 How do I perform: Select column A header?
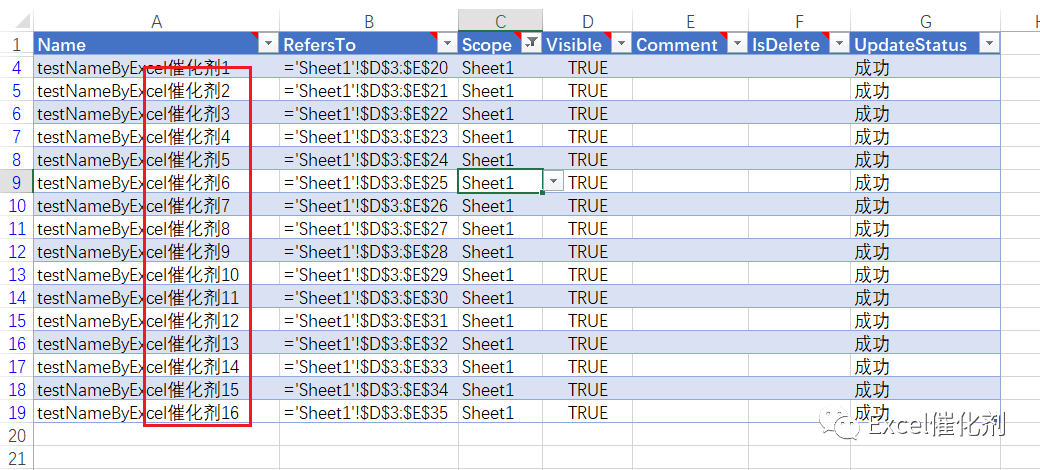click(157, 21)
